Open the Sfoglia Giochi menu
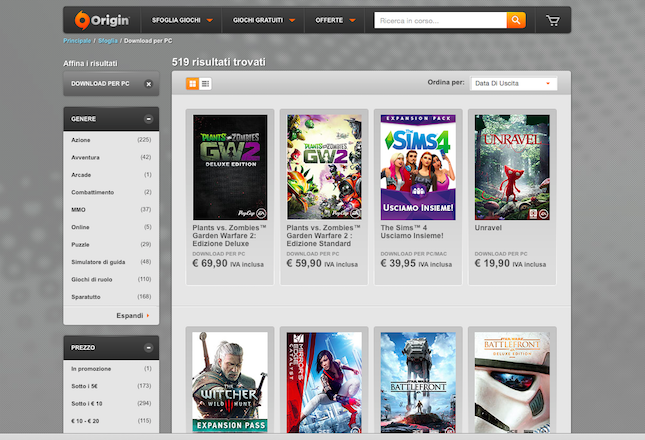This screenshot has width=645, height=440. (182, 20)
